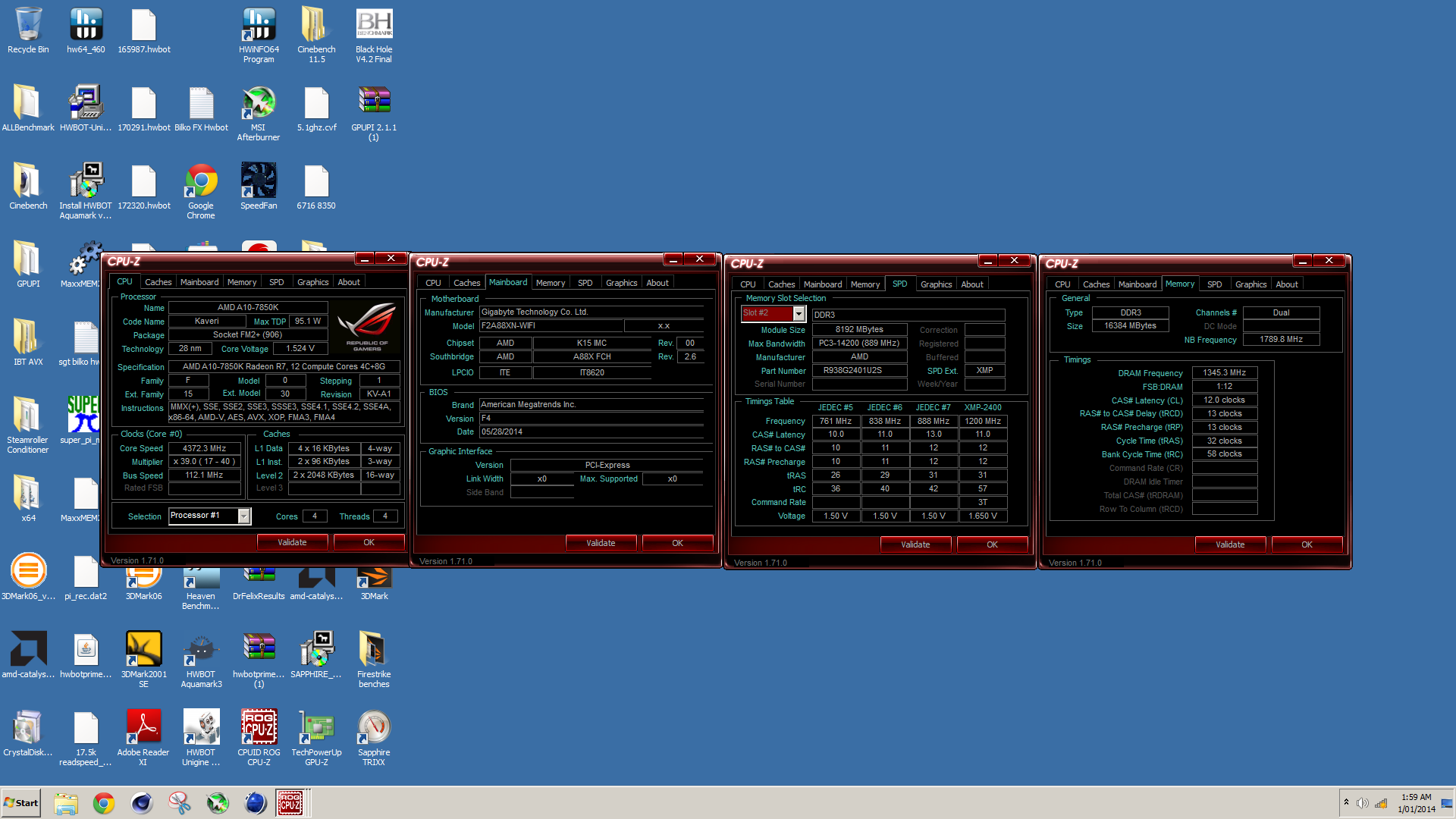Open Black Hole V4.2 Final icon
Image resolution: width=1456 pixels, height=819 pixels.
click(x=374, y=35)
